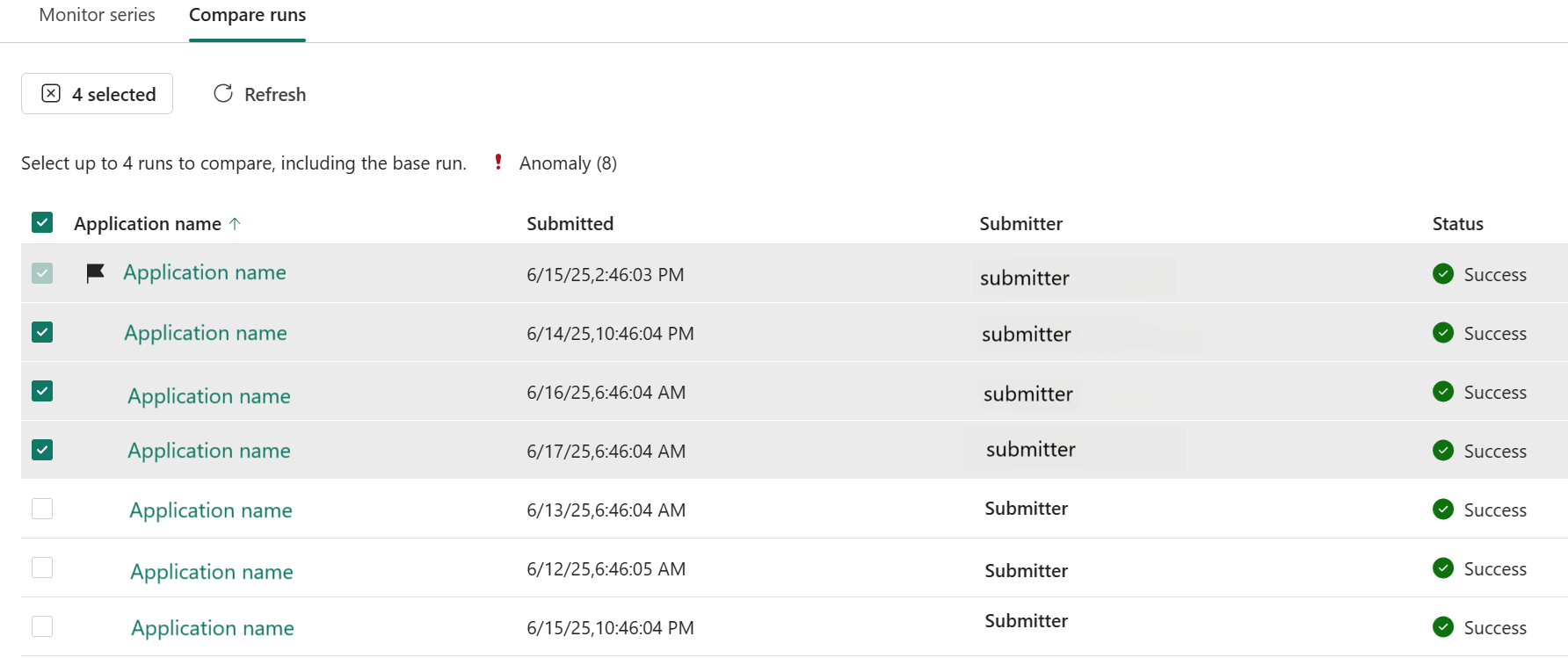Image resolution: width=1568 pixels, height=658 pixels.
Task: Uncheck the 6/14/25 10:46:04 PM run
Action: 42,332
